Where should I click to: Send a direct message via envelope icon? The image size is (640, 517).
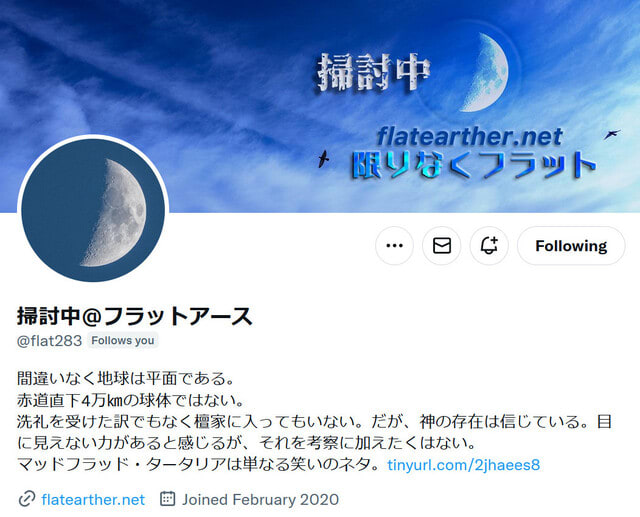pos(442,246)
